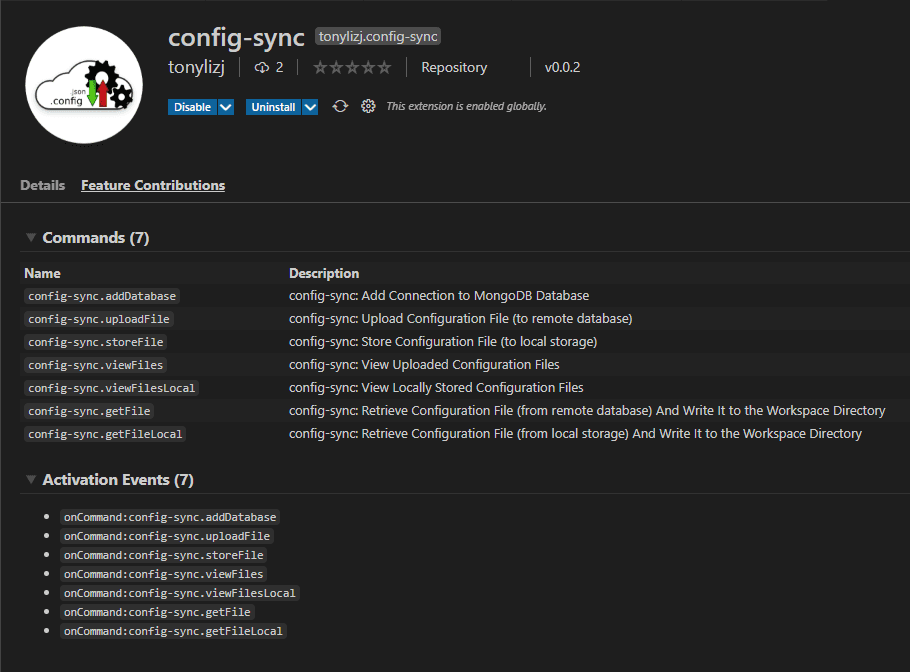Image resolution: width=910 pixels, height=672 pixels.
Task: Collapse the Activation Events (7) section
Action: (x=31, y=479)
